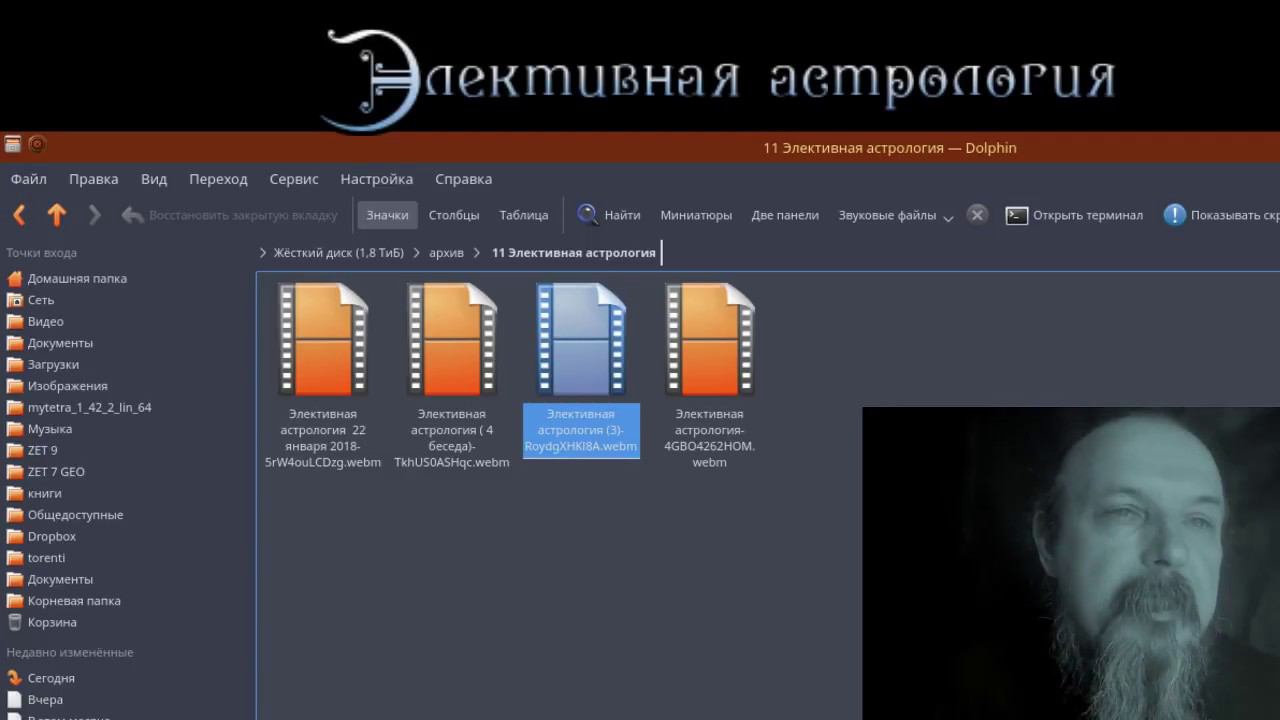This screenshot has width=1280, height=720.
Task: Expand the chevron before Жёсткий диск
Action: [263, 253]
